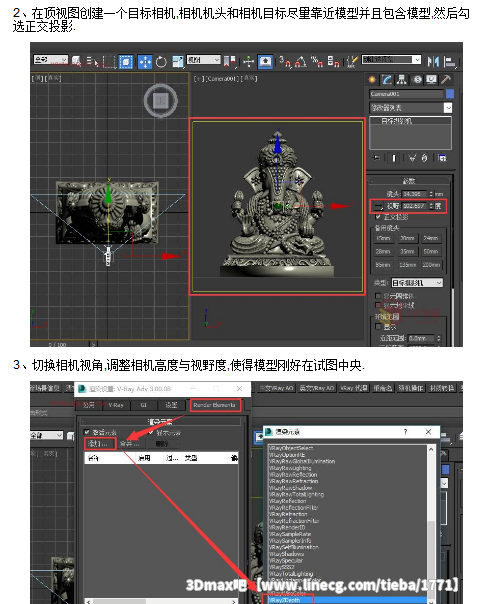Open the named selection sets dropdown
Screen dimensions: 498x604
coord(391,60)
